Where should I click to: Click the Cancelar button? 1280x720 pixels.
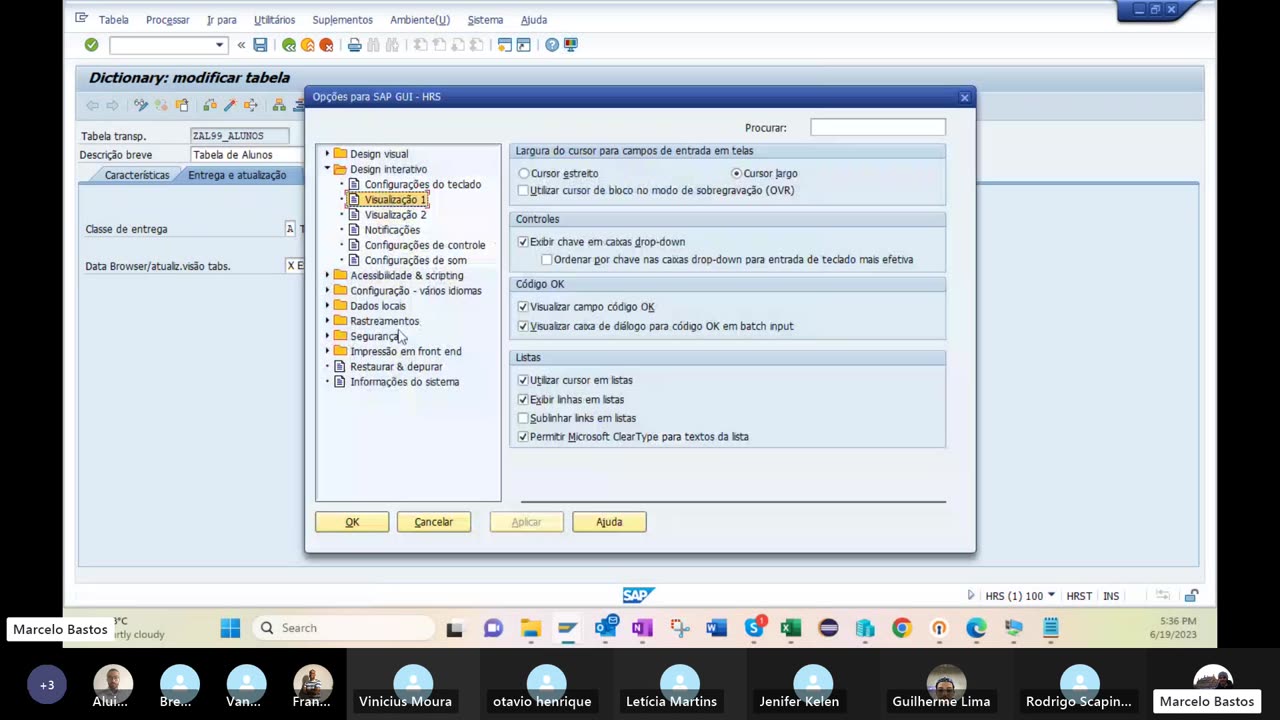click(x=433, y=522)
